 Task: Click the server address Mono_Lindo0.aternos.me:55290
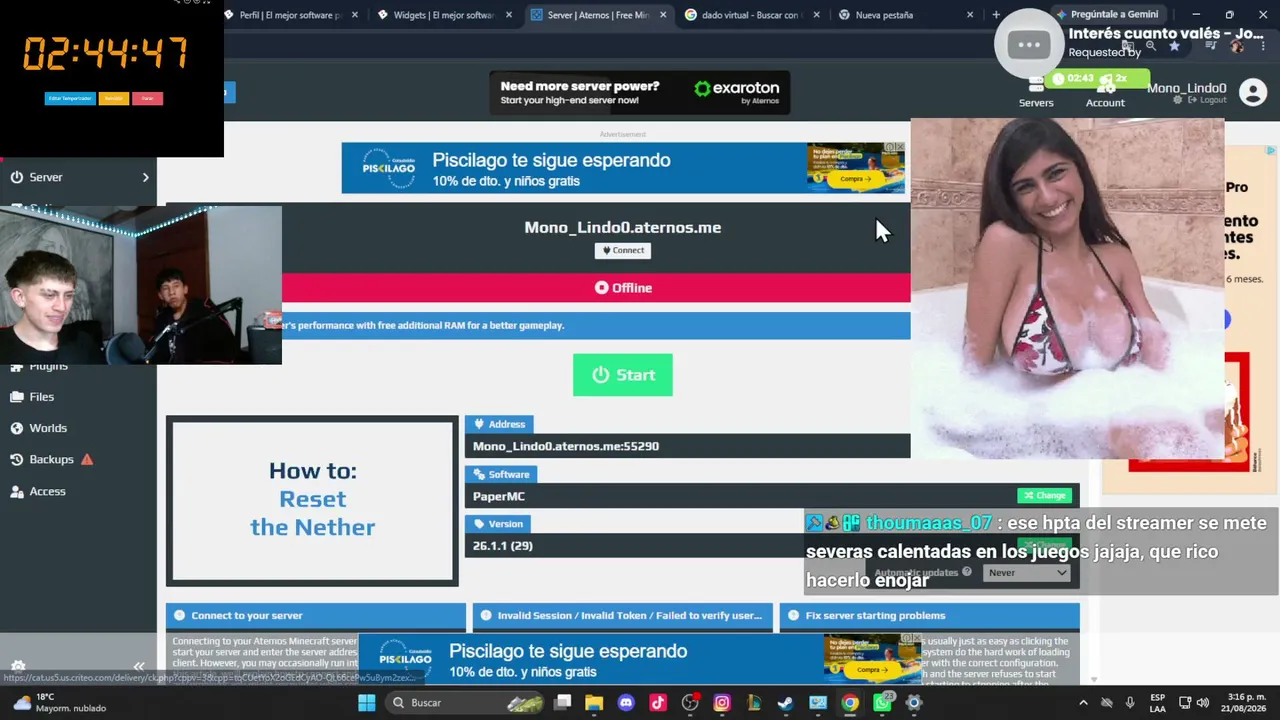(x=566, y=446)
